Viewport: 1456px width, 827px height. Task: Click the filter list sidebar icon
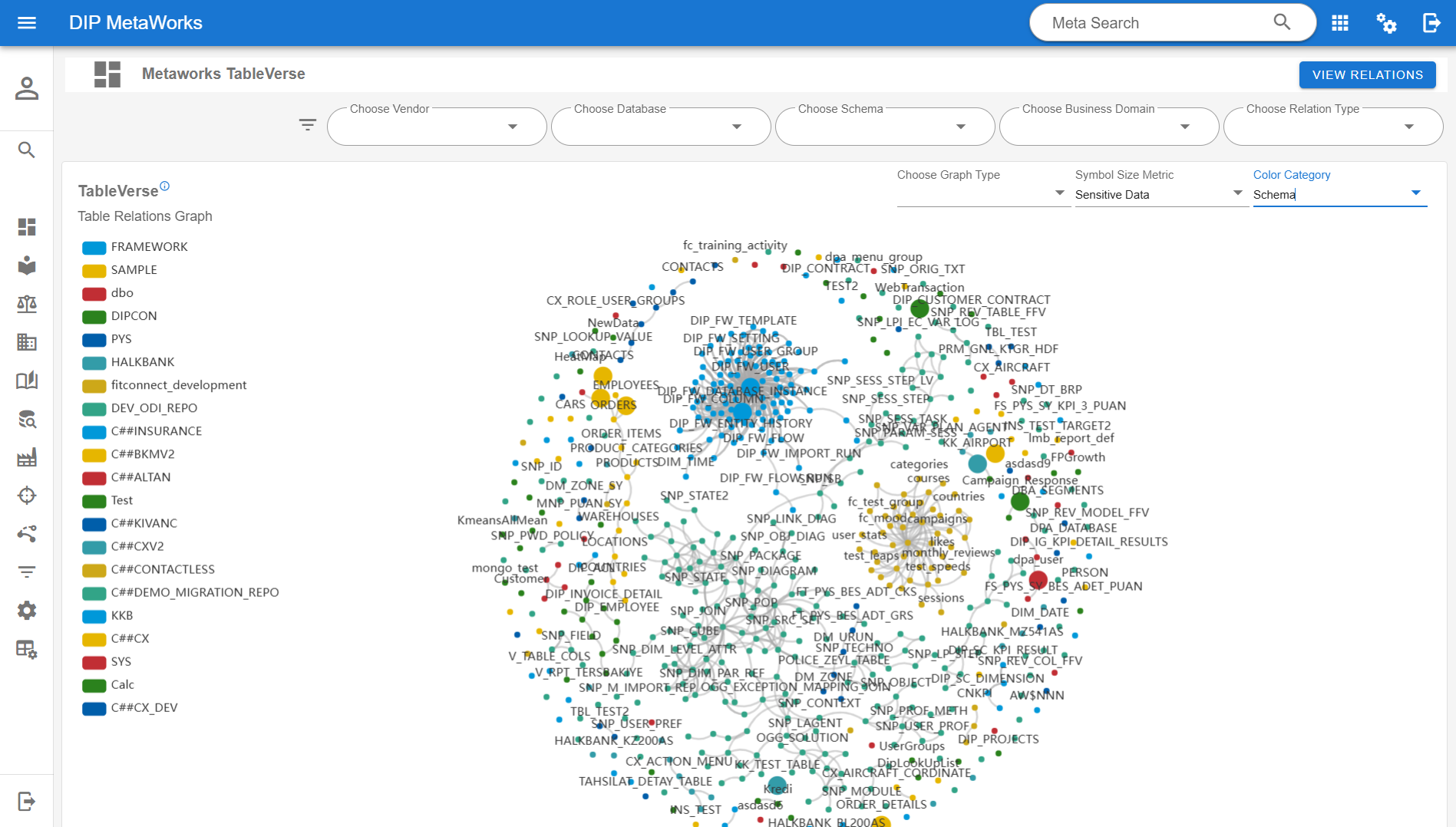pos(27,572)
